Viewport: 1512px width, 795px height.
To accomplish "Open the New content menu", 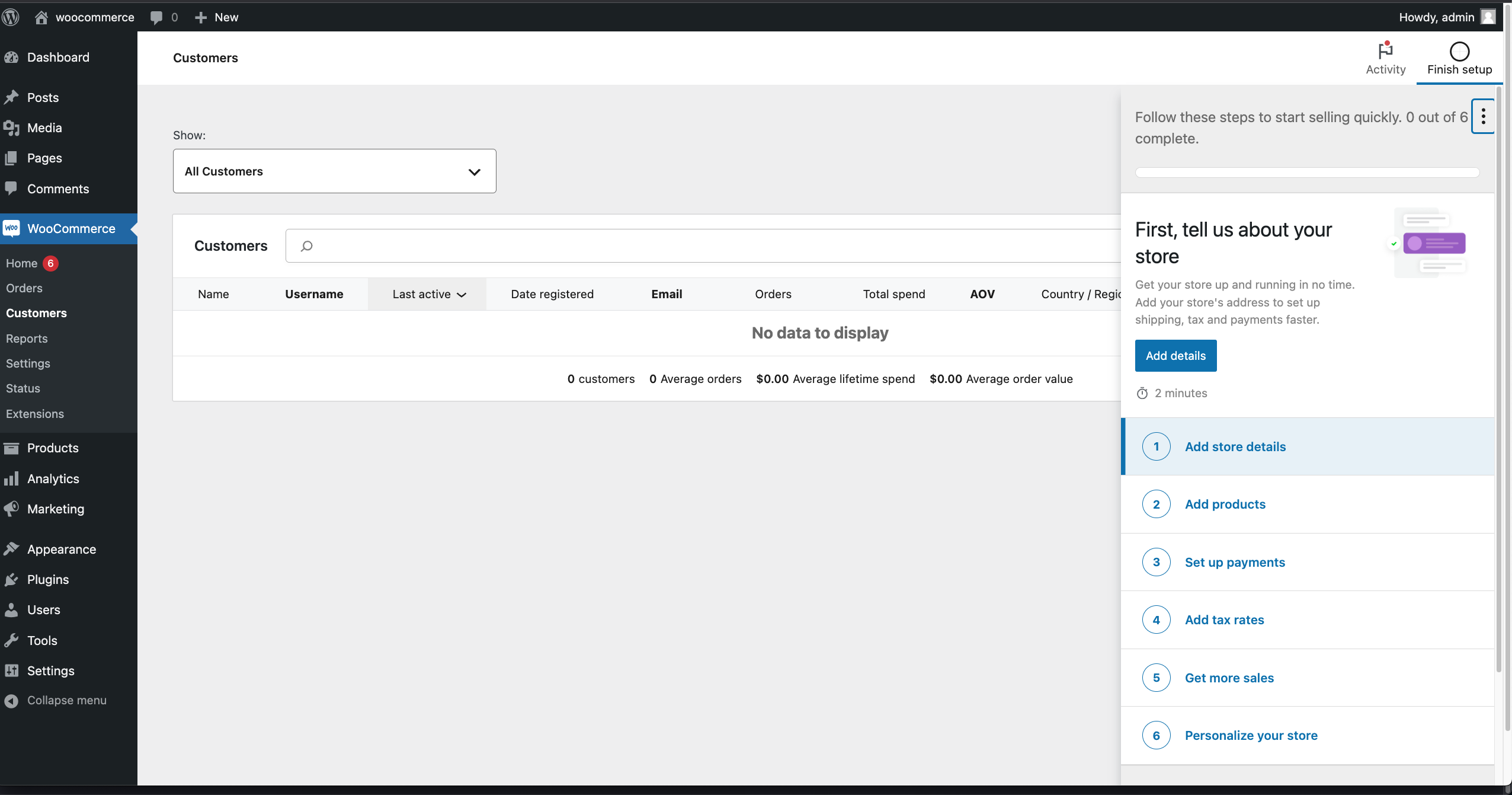I will click(216, 17).
